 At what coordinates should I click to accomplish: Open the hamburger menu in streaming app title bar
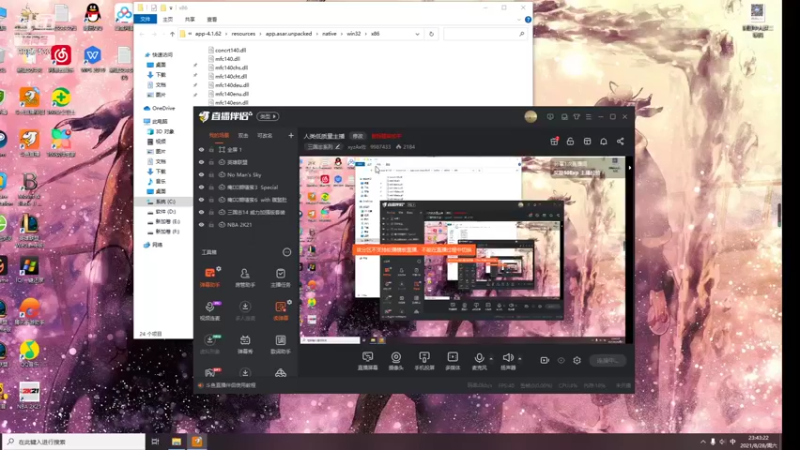tap(588, 117)
